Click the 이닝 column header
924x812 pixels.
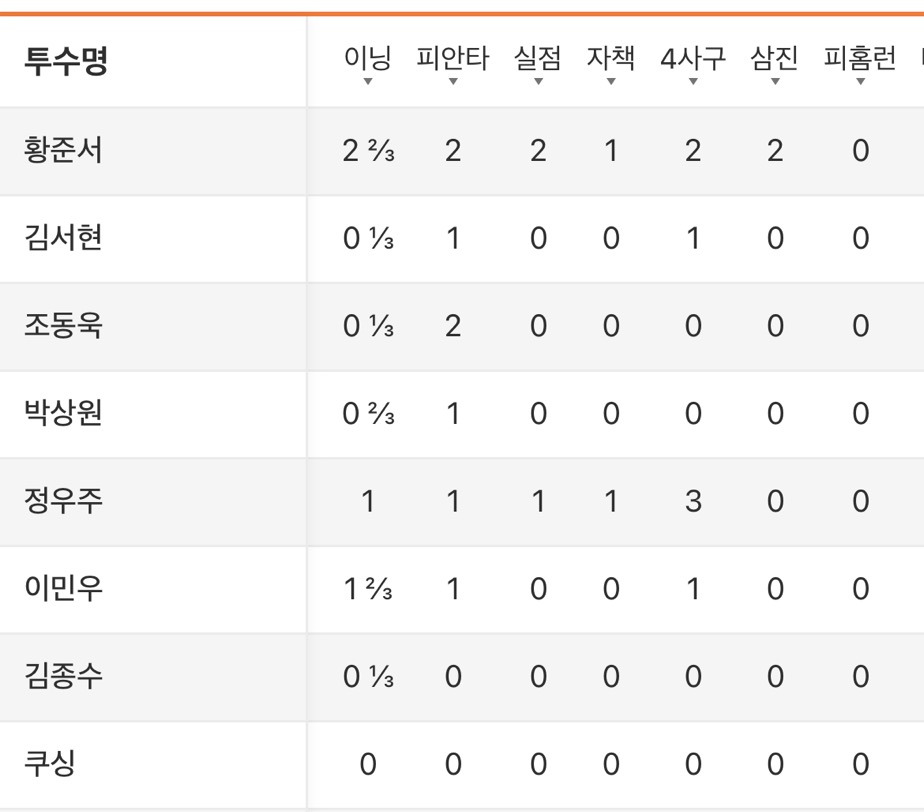(x=368, y=58)
